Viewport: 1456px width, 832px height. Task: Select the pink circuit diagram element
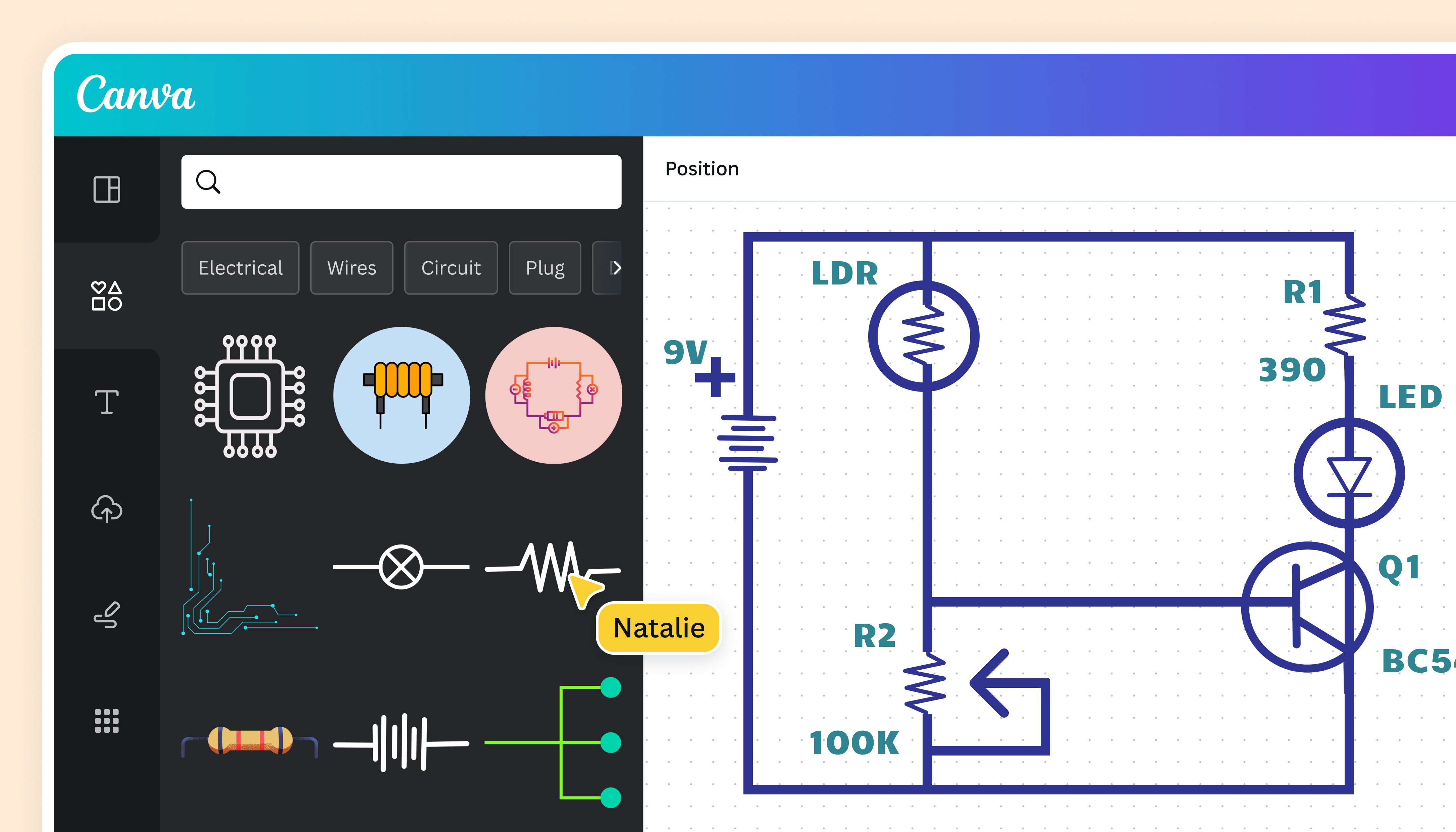coord(553,393)
